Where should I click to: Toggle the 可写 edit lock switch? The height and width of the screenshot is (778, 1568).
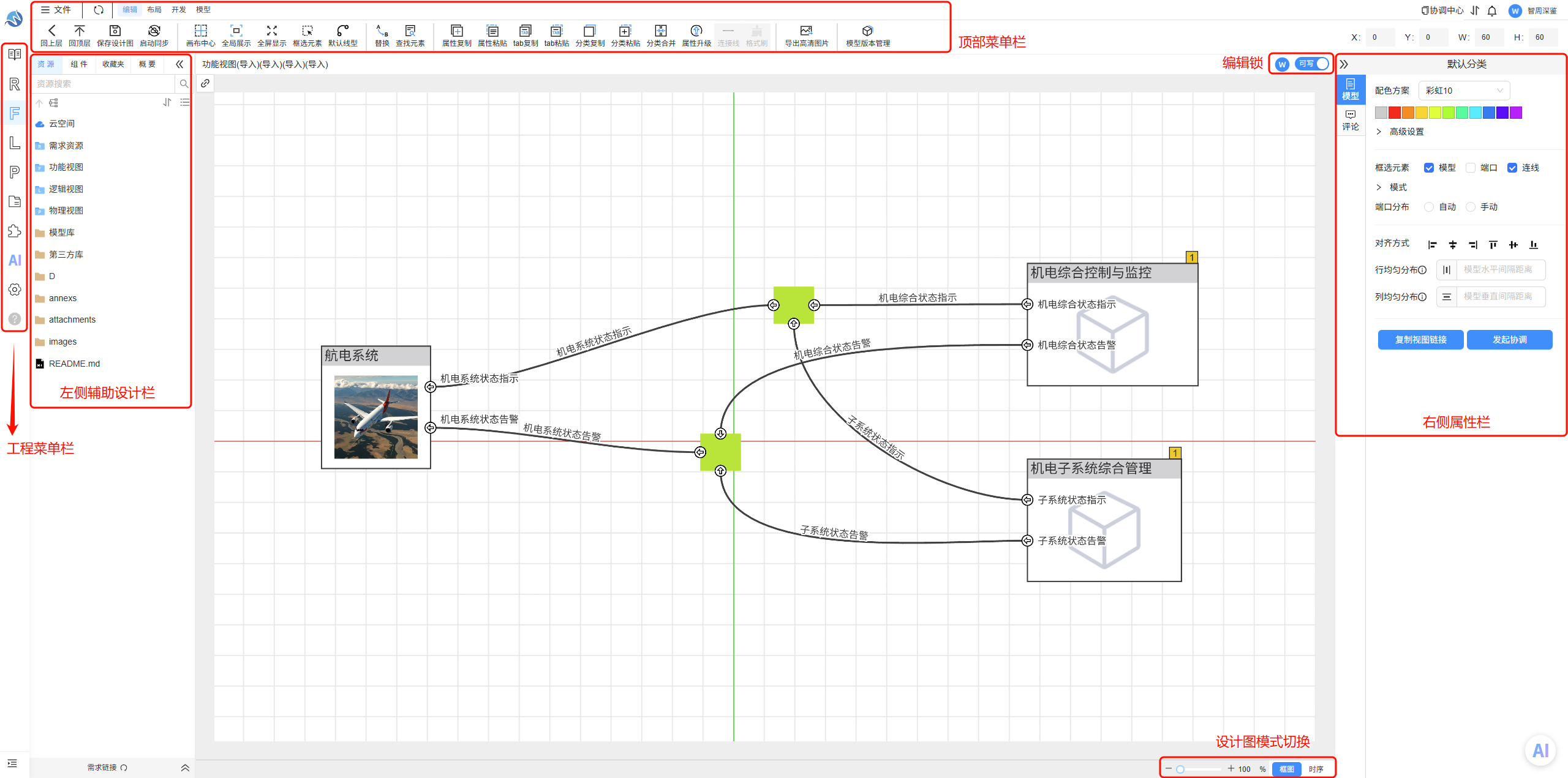1312,64
